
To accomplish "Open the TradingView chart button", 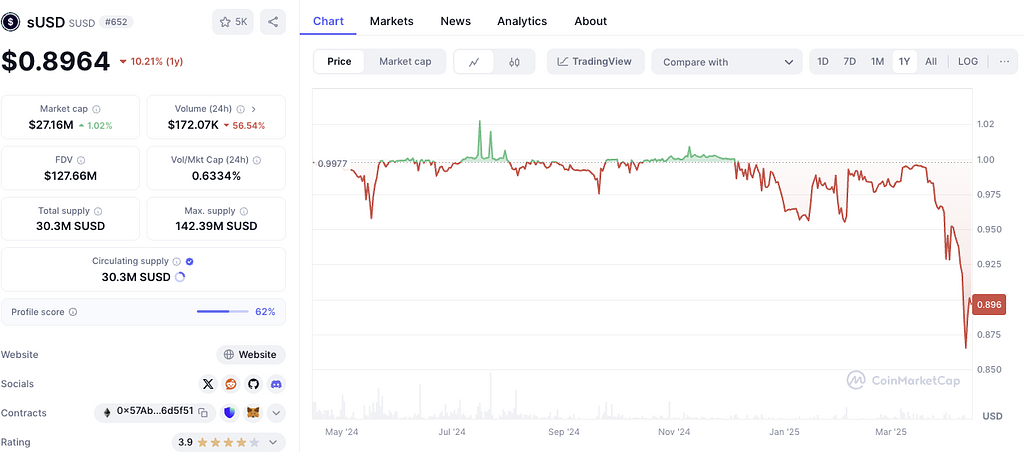I will point(594,61).
